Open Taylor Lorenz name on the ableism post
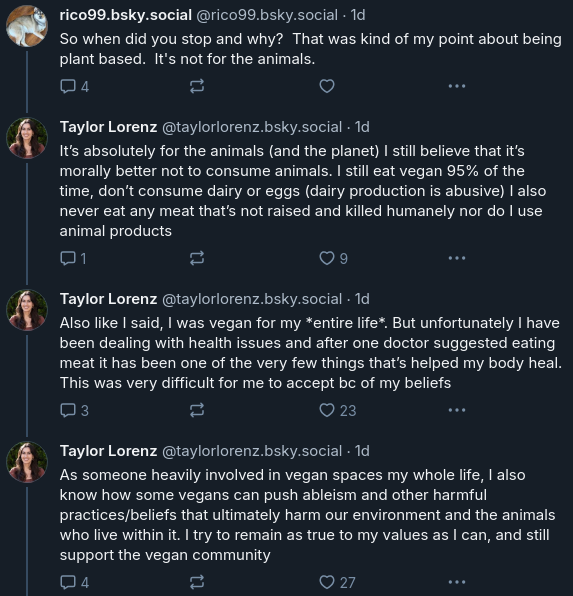573x596 pixels. click(108, 451)
